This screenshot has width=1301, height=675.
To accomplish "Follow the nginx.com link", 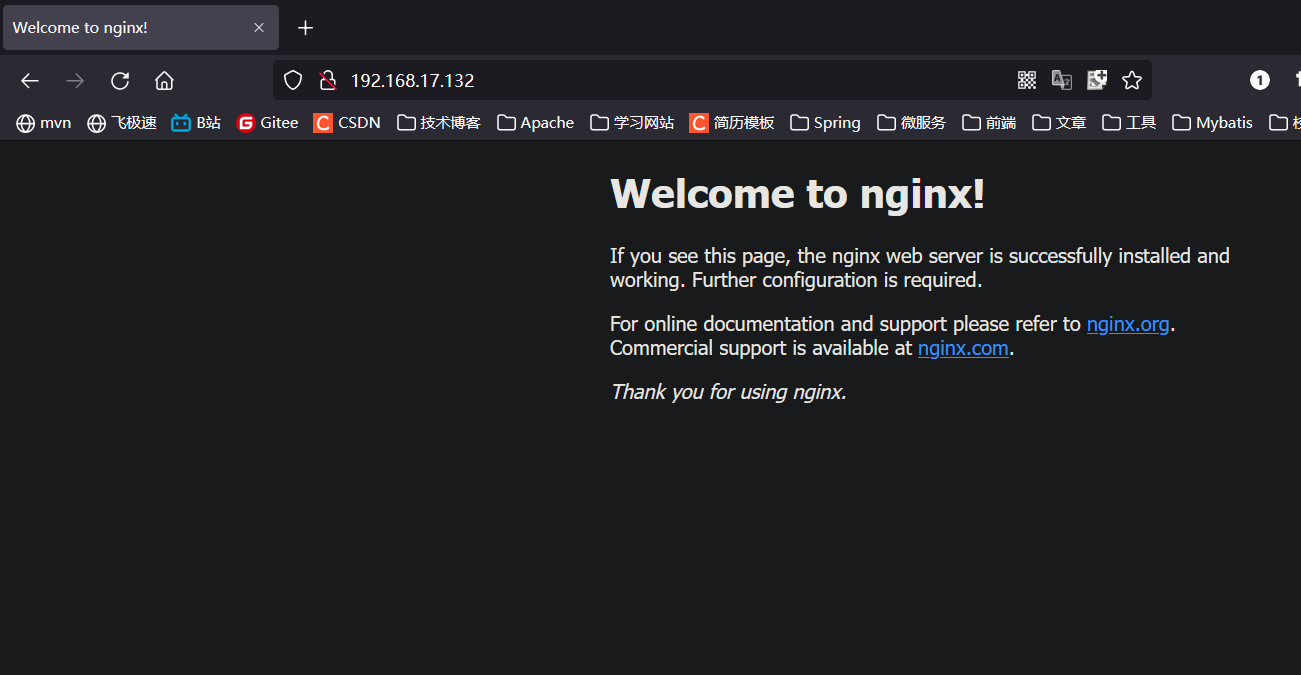I will click(963, 348).
